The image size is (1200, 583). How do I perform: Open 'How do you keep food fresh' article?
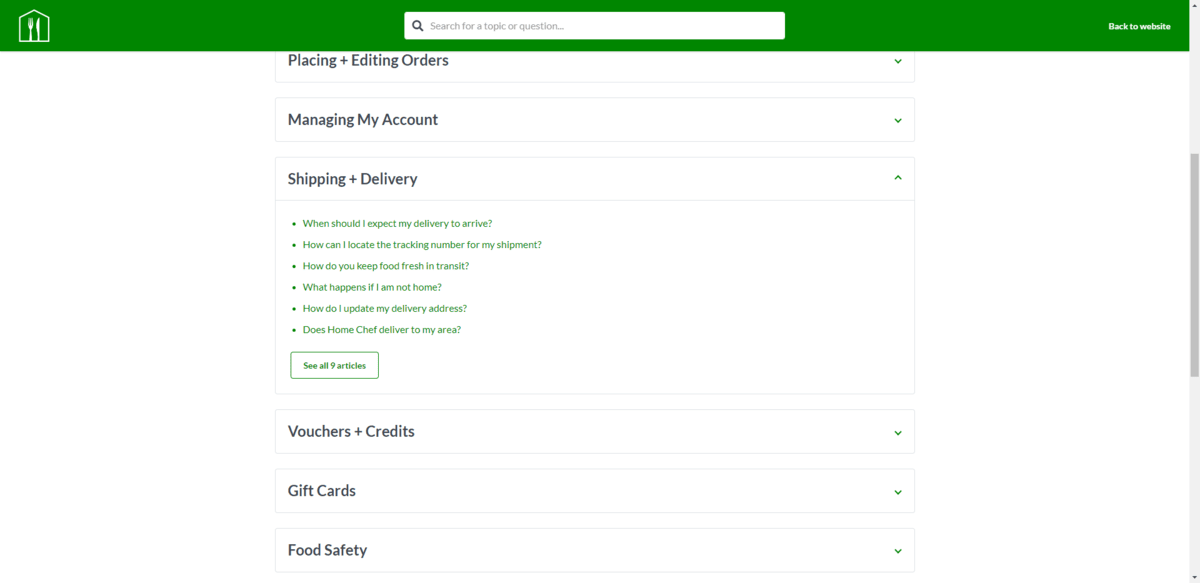coord(386,266)
